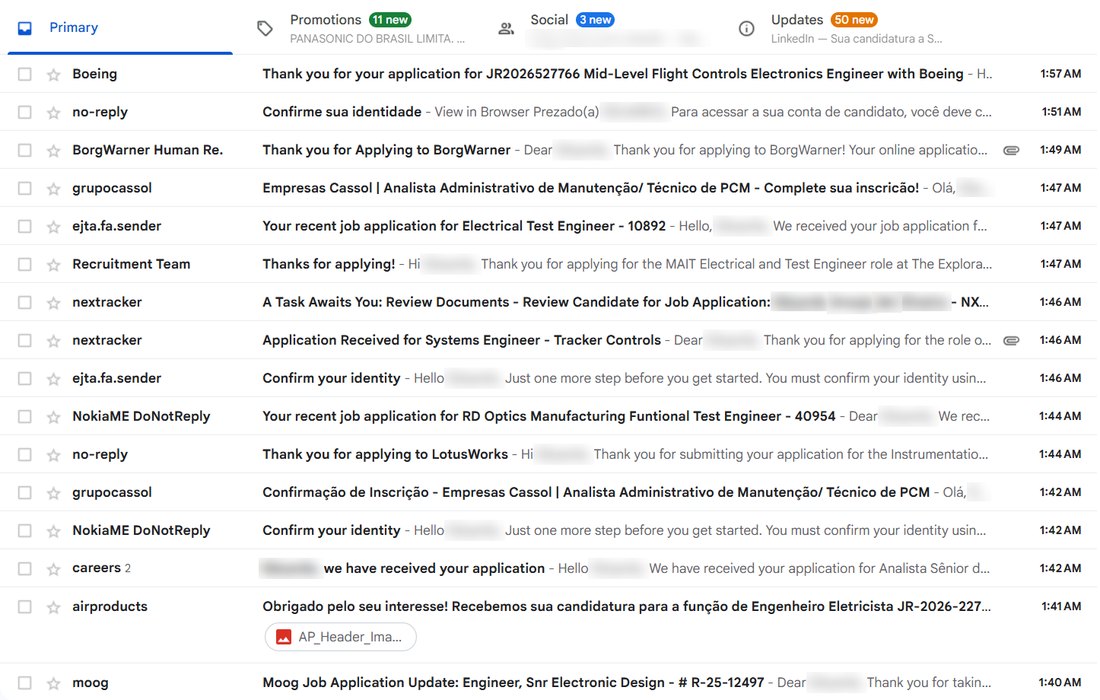Open the Promotions tab

pyautogui.click(x=362, y=28)
